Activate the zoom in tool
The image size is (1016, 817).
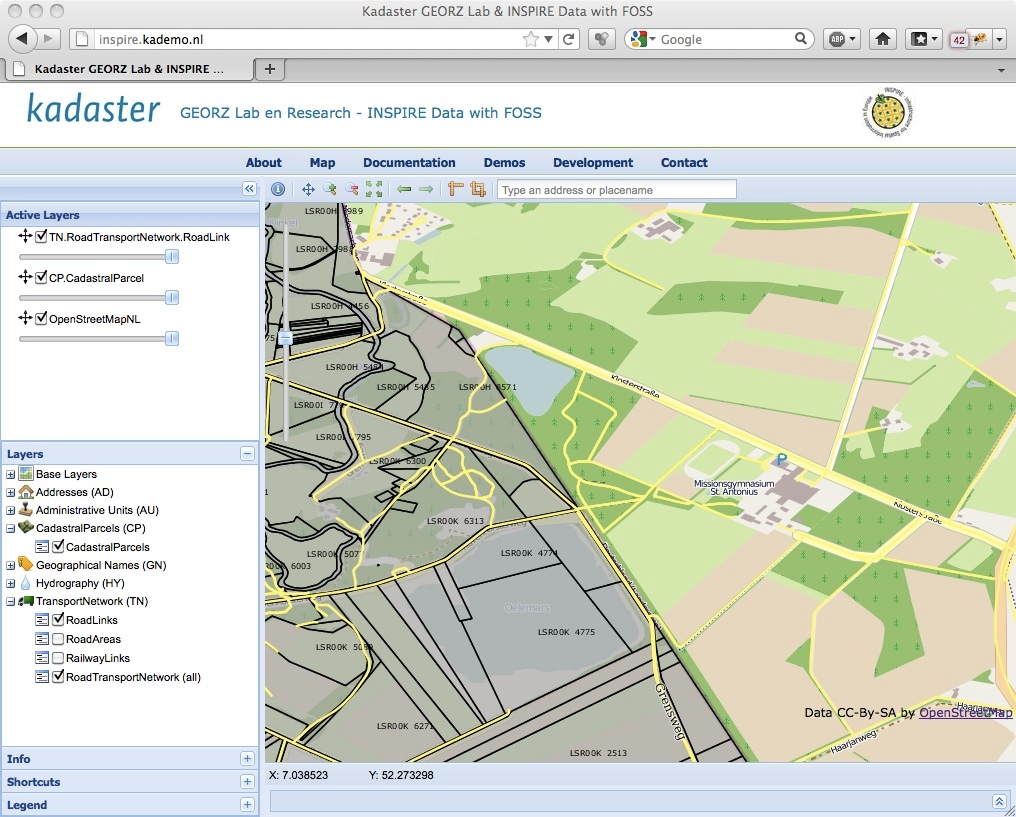[x=330, y=189]
